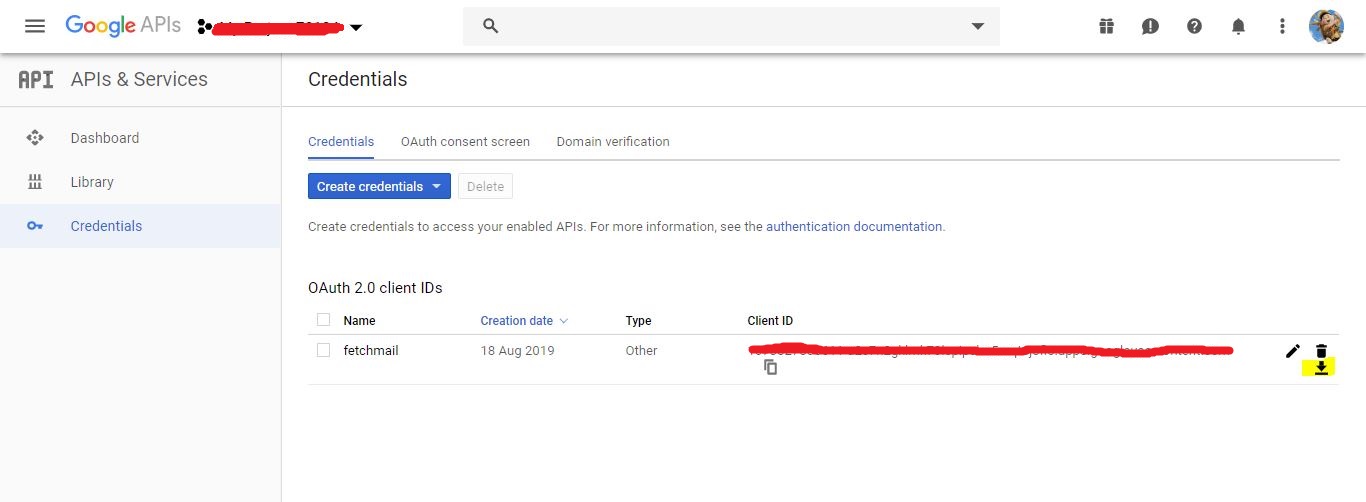Click the key icon for Credentials

tap(35, 226)
